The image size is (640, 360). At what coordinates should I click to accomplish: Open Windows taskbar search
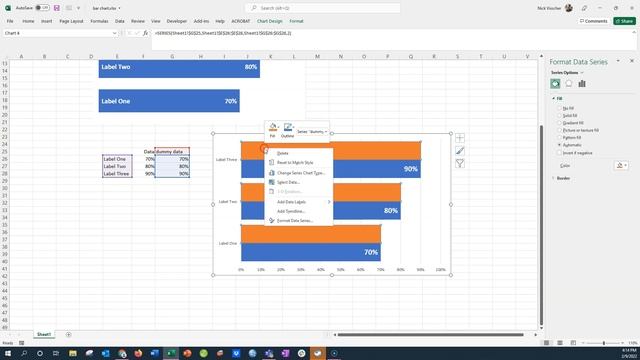24,353
